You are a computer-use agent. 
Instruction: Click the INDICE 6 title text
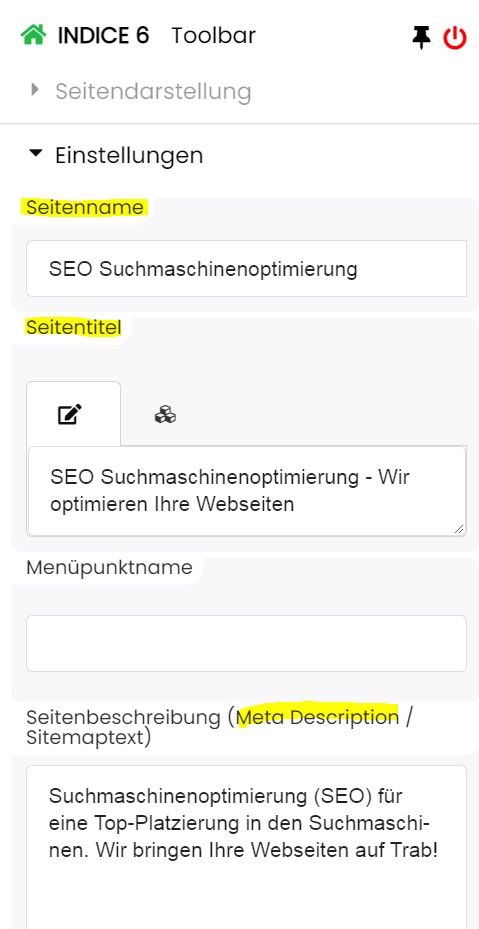tap(103, 36)
